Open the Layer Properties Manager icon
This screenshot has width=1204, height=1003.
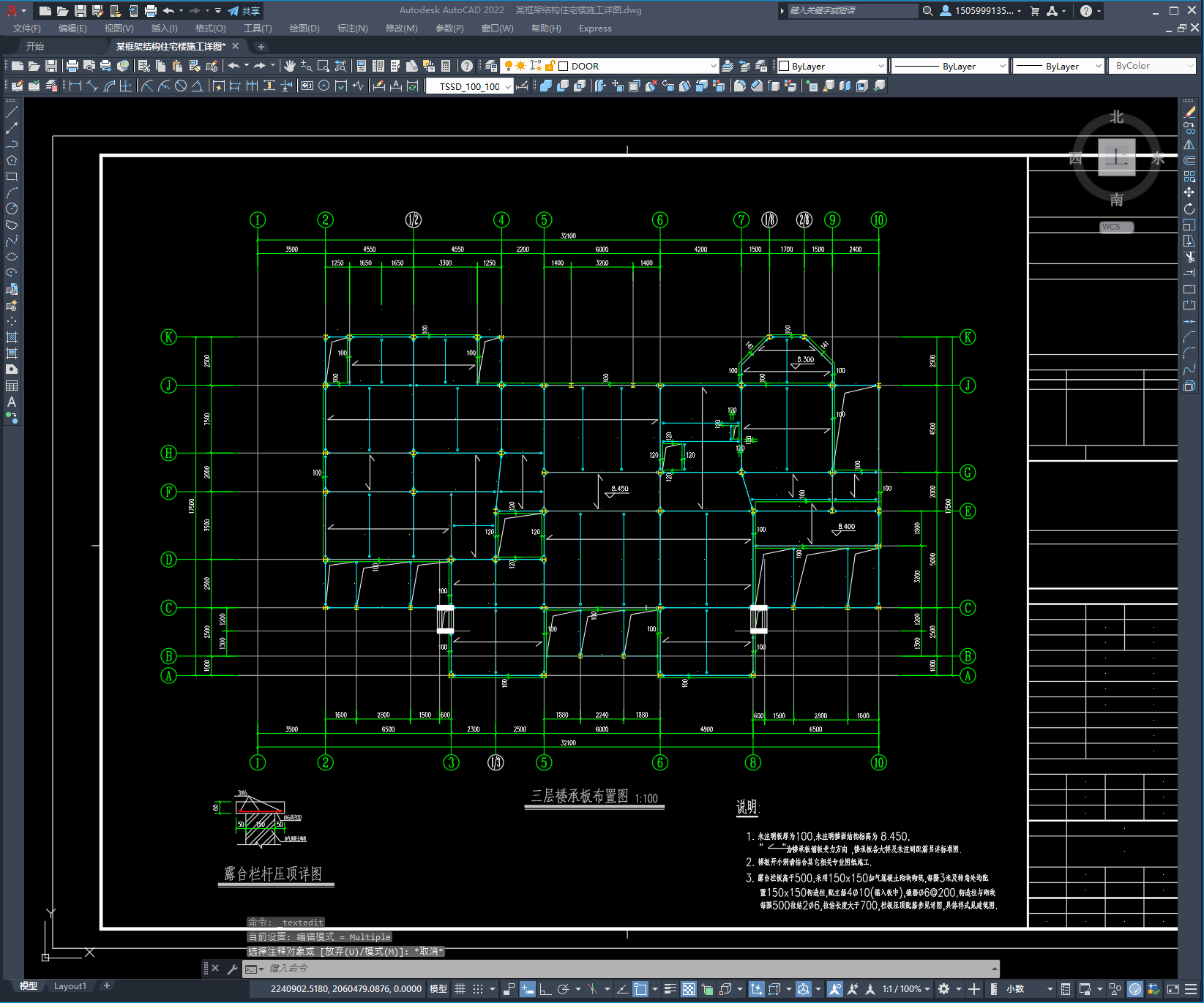(x=490, y=66)
